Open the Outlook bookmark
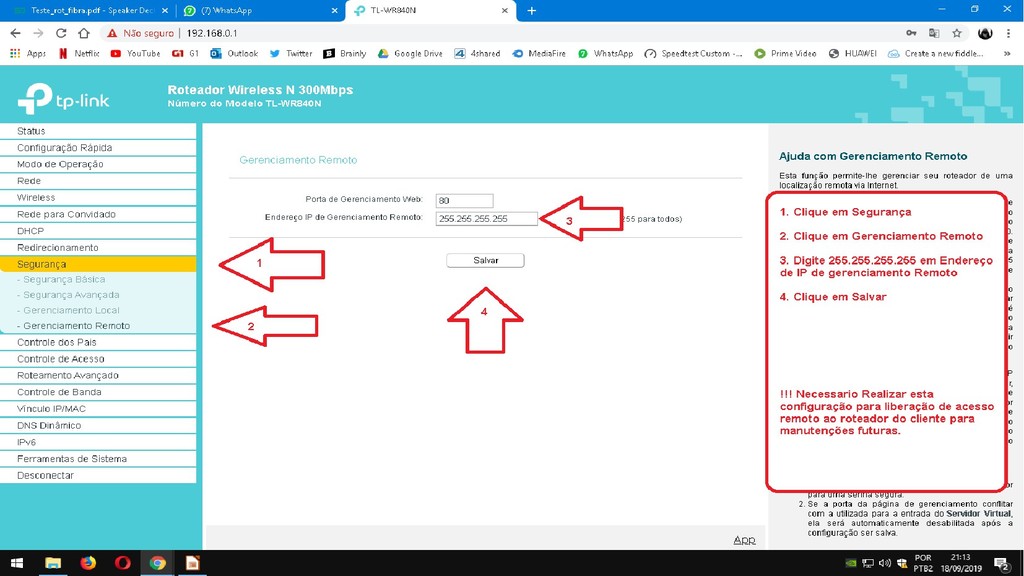Viewport: 1024px width, 576px height. point(234,54)
